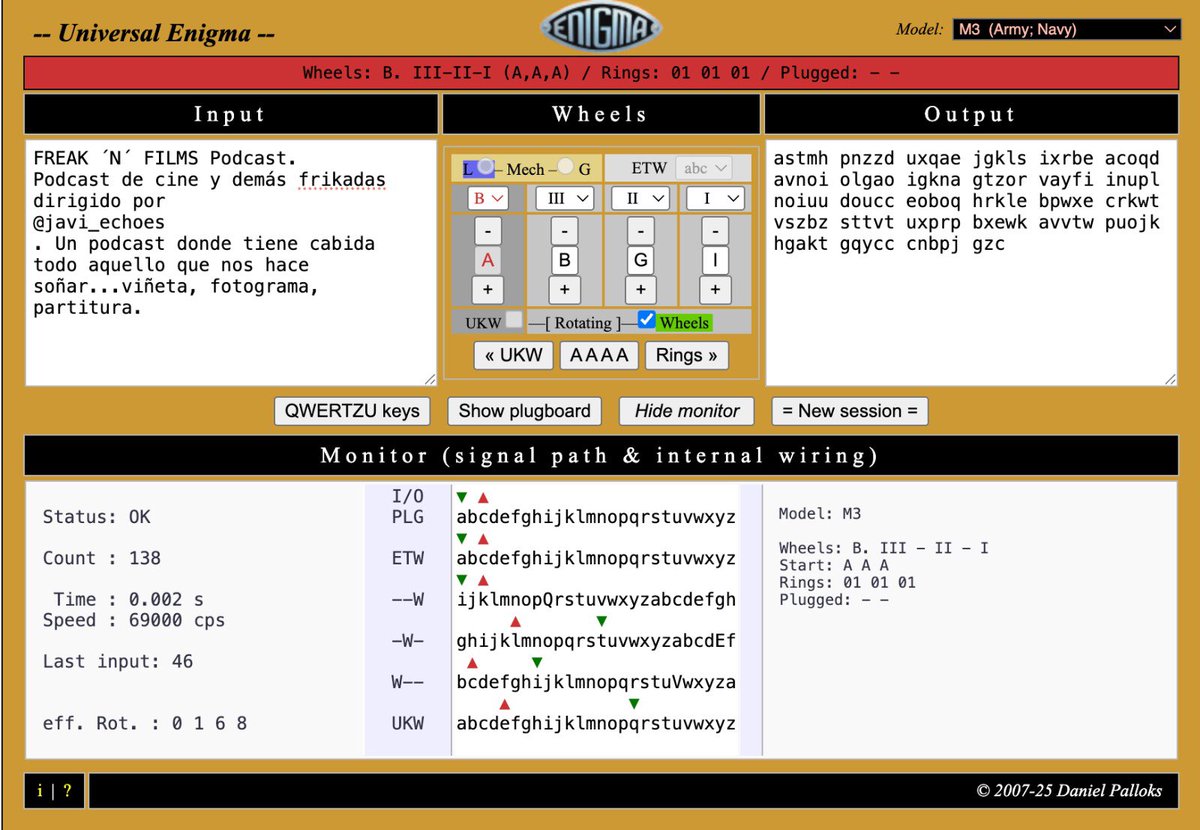Viewport: 1200px width, 830px height.
Task: Open the Model dropdown showing M3
Action: click(x=1067, y=30)
